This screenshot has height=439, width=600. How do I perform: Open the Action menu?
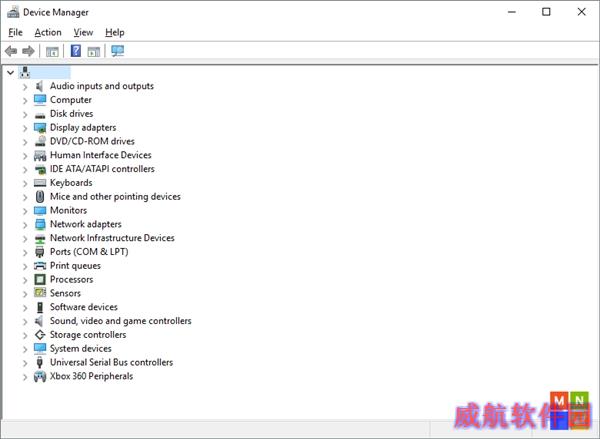[48, 33]
